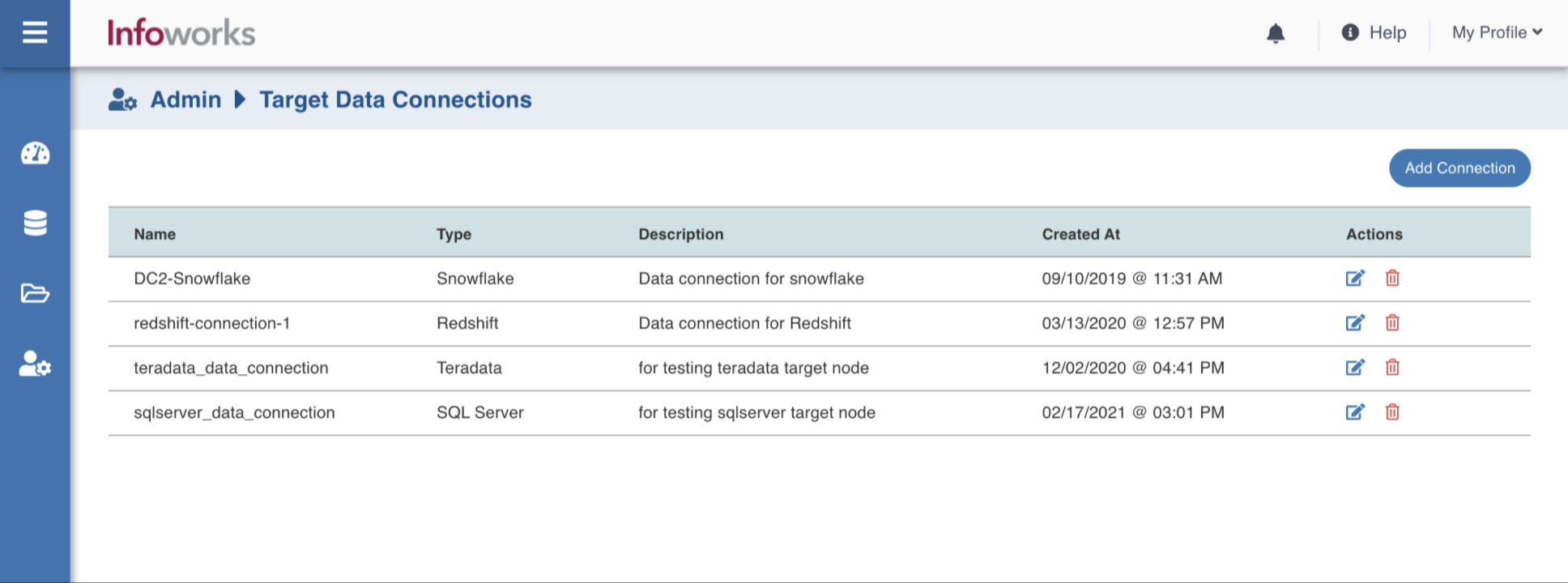The width and height of the screenshot is (1568, 583).
Task: Click the notifications bell icon
Action: [1276, 33]
